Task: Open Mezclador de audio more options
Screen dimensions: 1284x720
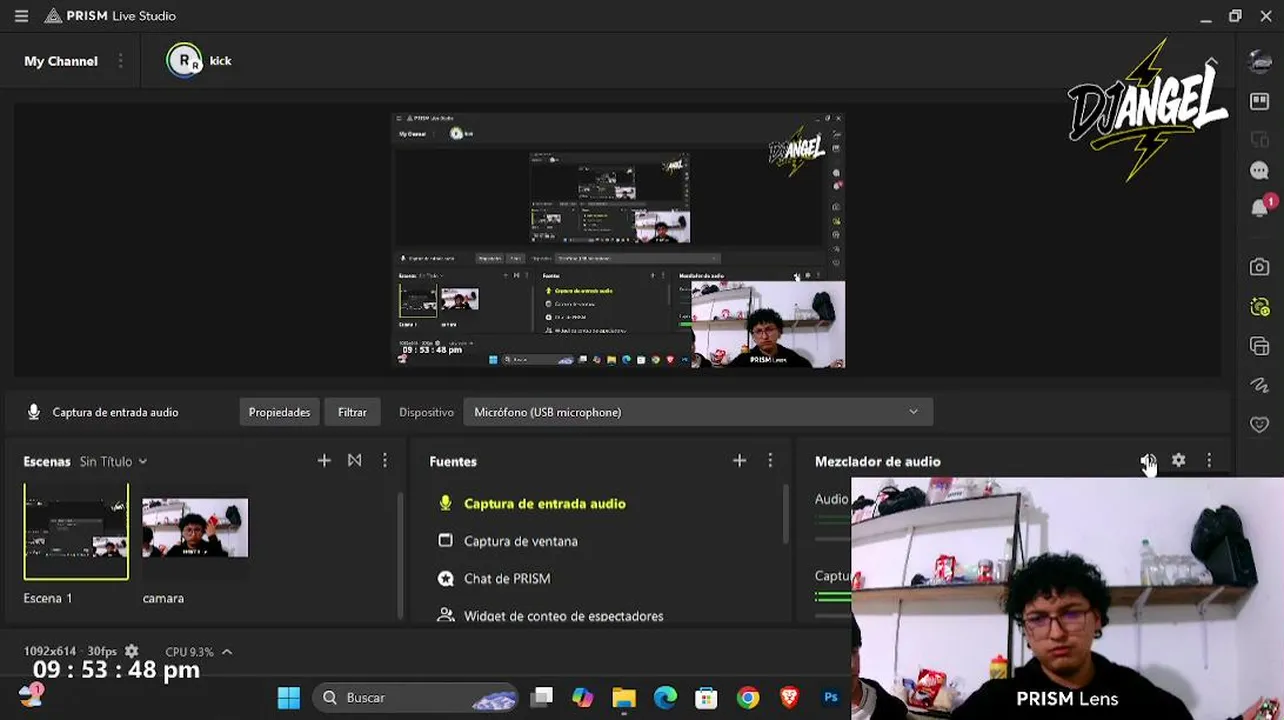Action: click(x=1209, y=460)
